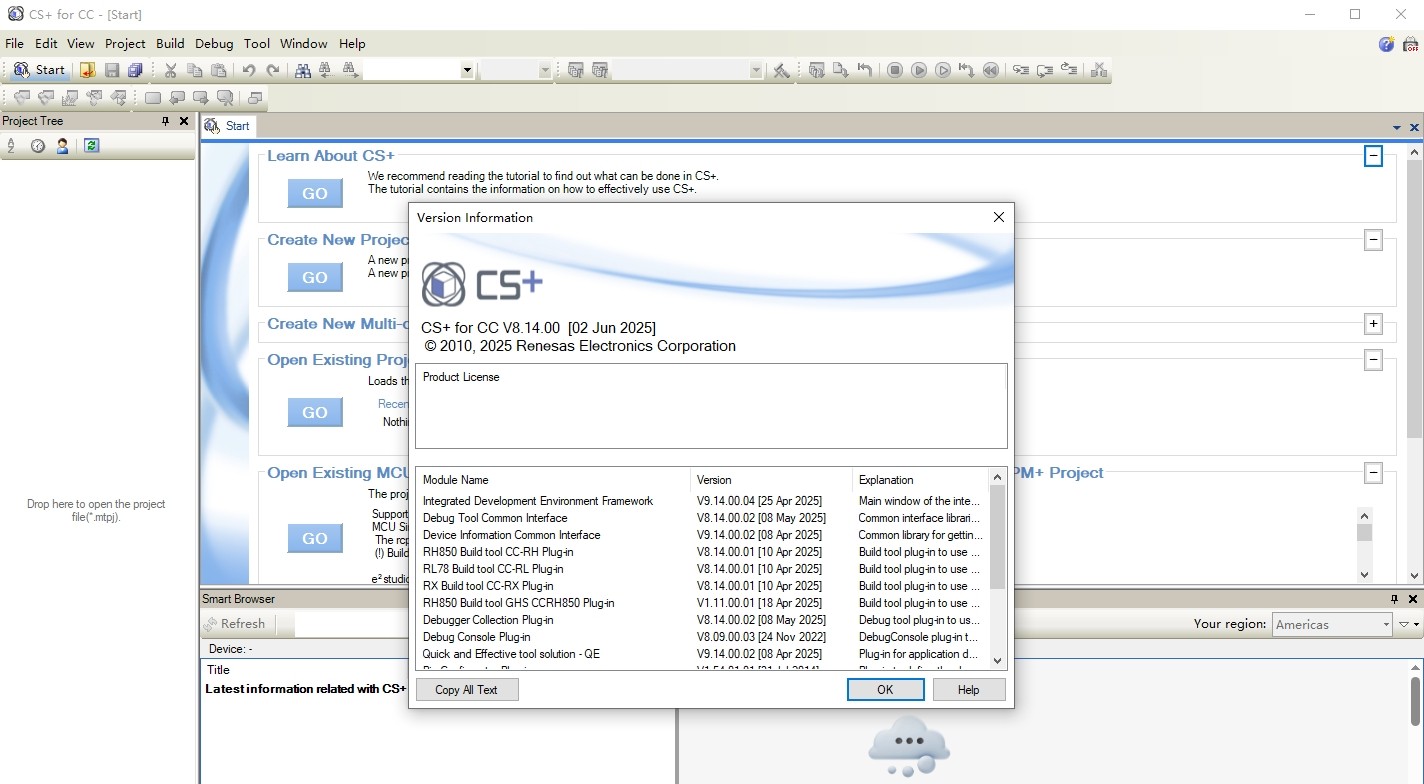1424x784 pixels.
Task: Toggle the Smart Browser panel pin
Action: [1395, 599]
